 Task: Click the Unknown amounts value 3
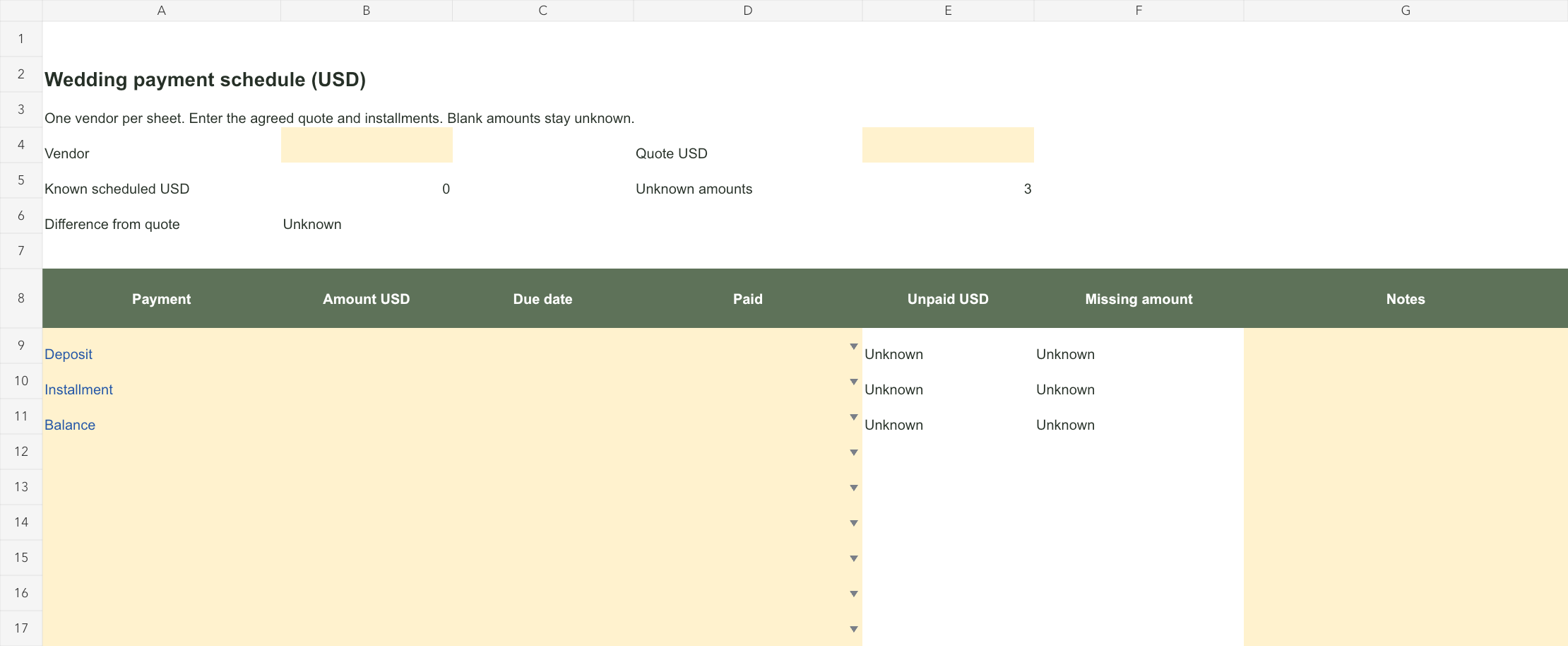1028,189
